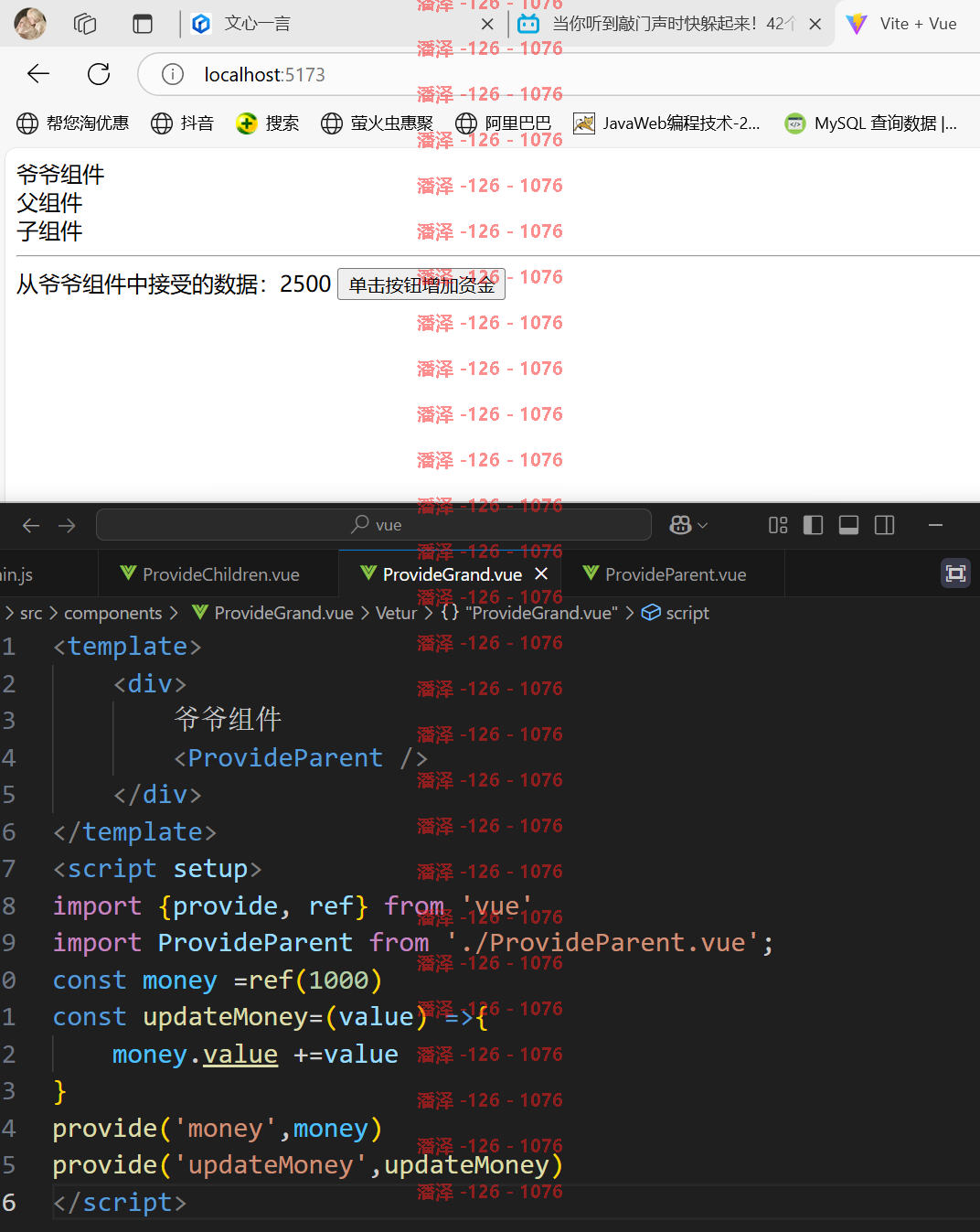The image size is (980, 1232).
Task: Close the 当你听到敲门声 tab
Action: pos(815,25)
